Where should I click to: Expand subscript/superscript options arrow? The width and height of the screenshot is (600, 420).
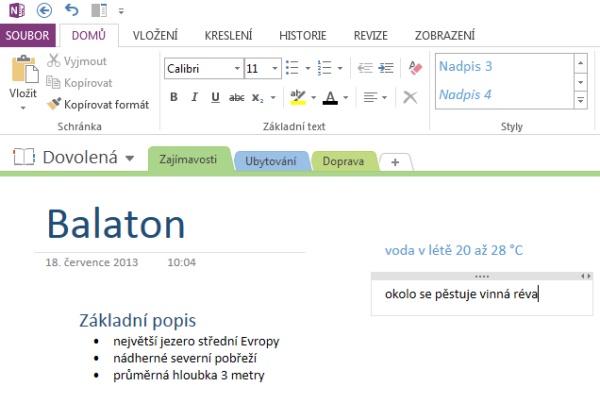[x=273, y=98]
